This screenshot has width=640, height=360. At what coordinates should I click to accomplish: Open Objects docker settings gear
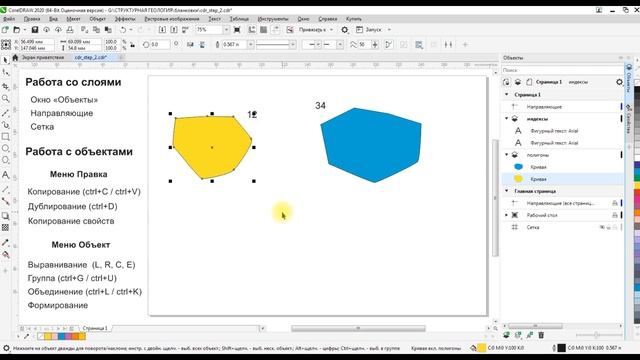[x=619, y=82]
